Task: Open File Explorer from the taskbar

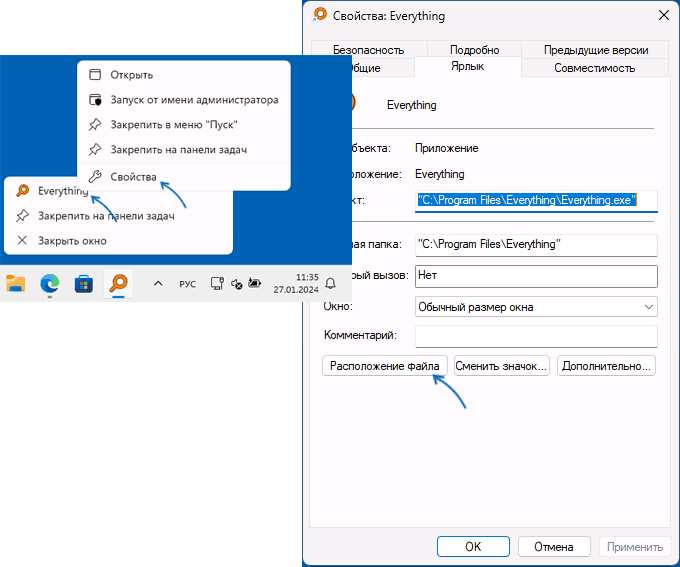Action: 16,284
